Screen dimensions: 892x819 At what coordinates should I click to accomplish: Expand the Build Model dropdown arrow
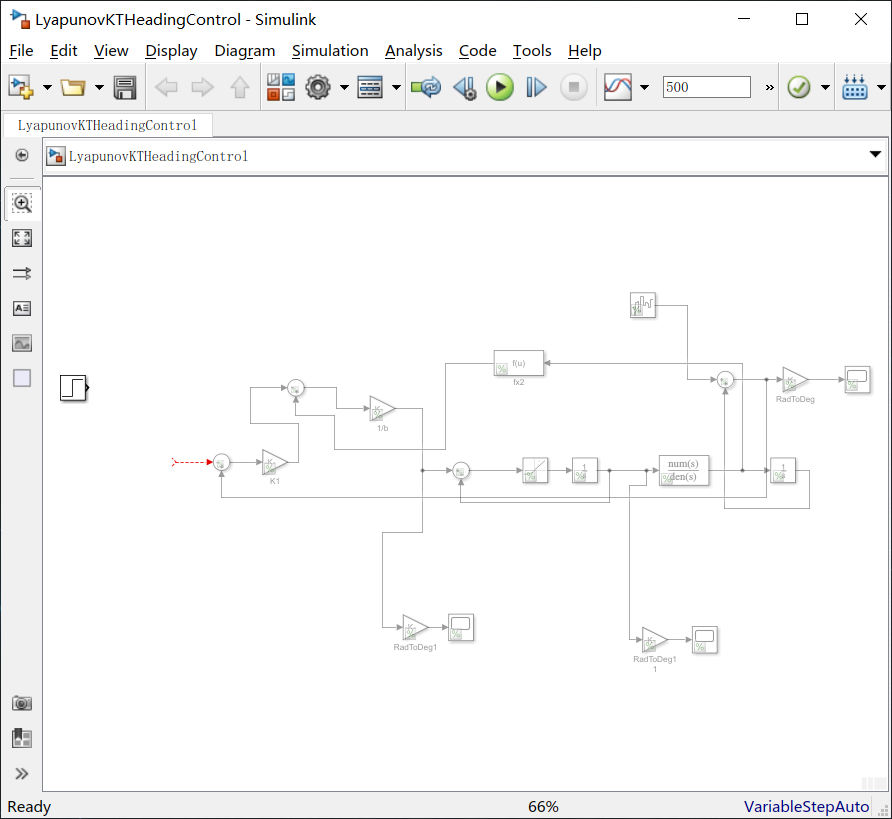coord(881,88)
